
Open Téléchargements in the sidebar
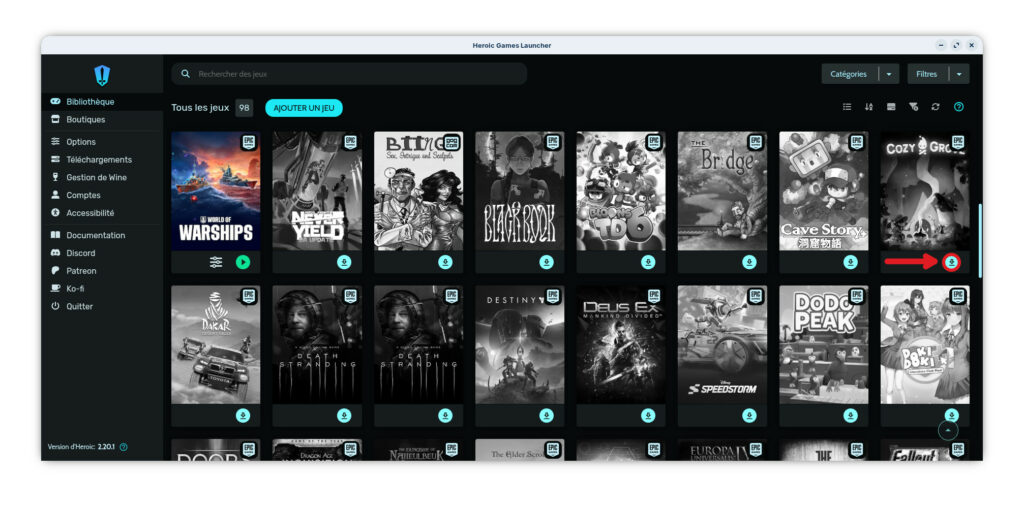(x=98, y=160)
